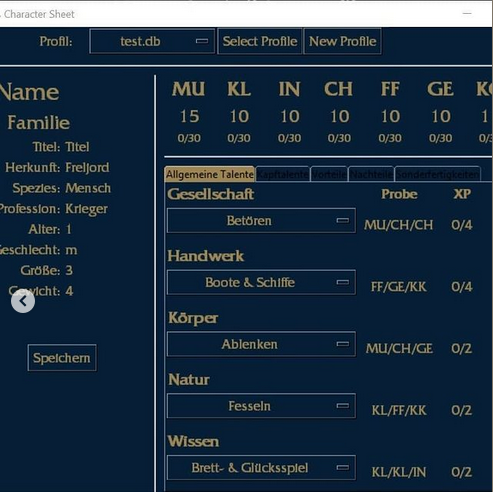Image resolution: width=493 pixels, height=492 pixels.
Task: Expand the Betören talent dropdown
Action: point(261,221)
